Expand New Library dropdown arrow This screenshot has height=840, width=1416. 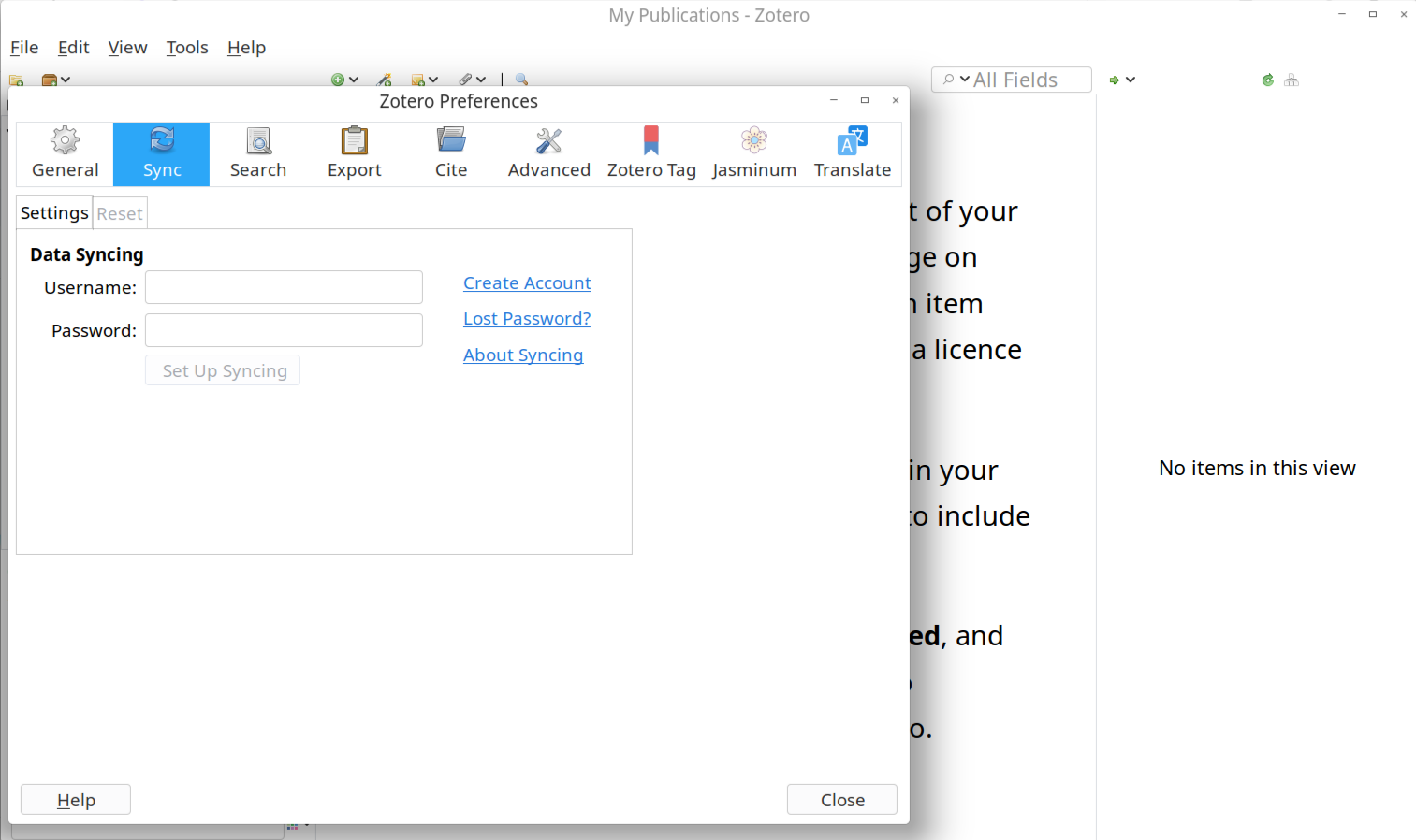tap(66, 80)
